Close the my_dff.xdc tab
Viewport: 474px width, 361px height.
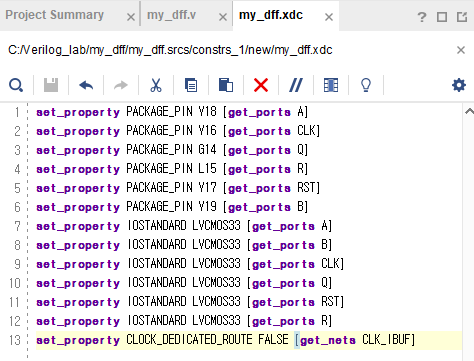tap(329, 17)
